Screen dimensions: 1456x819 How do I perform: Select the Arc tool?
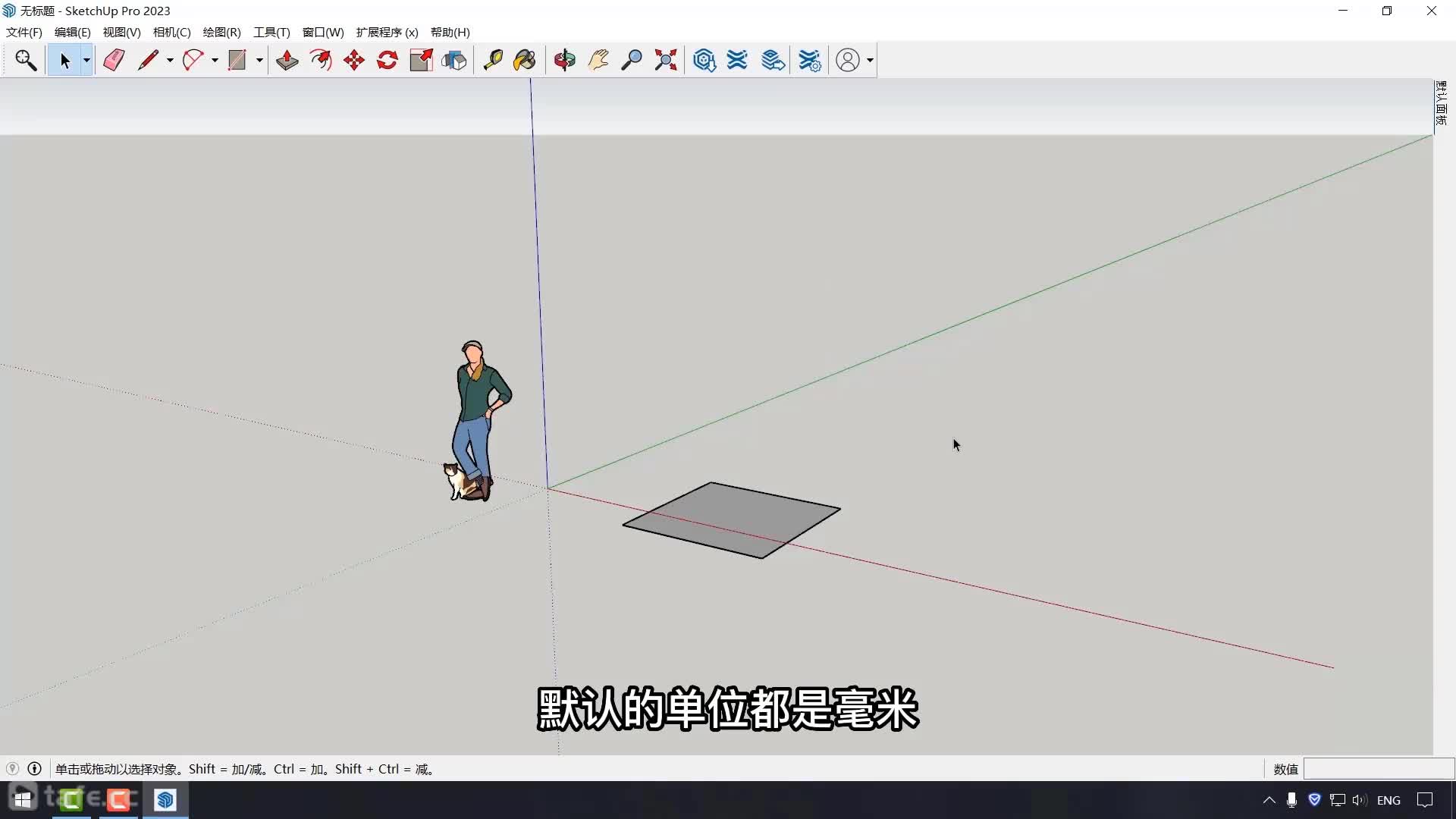(x=193, y=61)
